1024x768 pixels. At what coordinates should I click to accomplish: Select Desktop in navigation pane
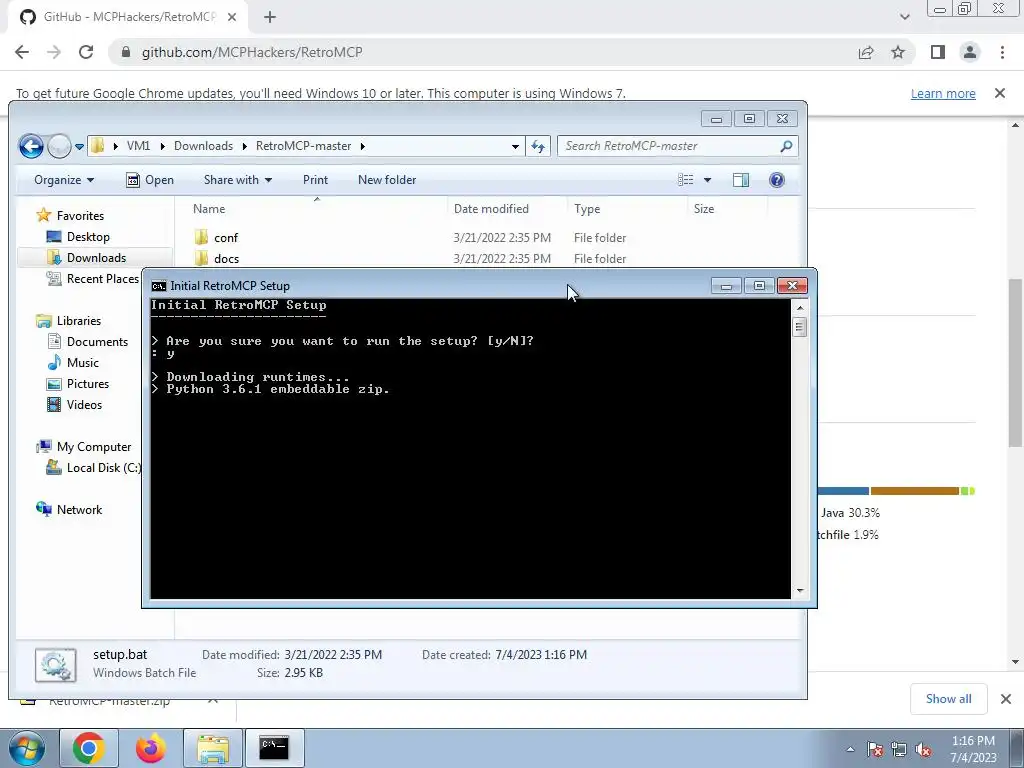click(88, 236)
